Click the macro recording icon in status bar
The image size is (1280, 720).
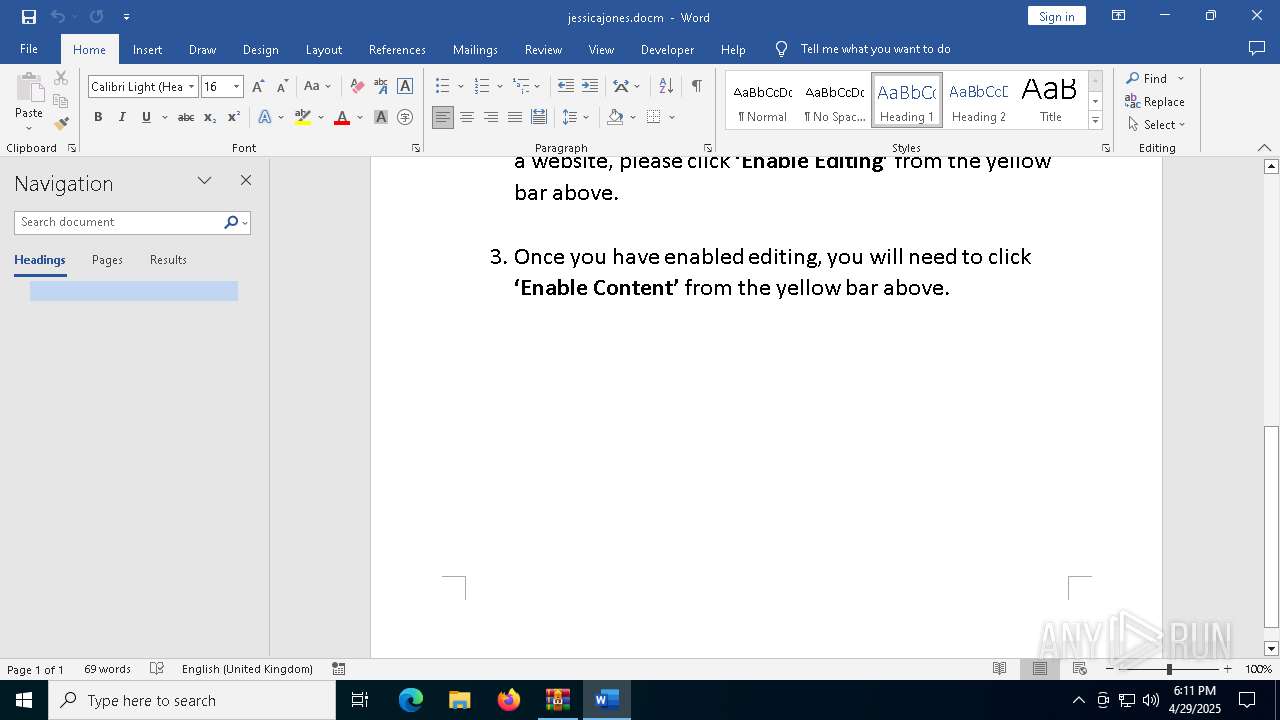click(x=339, y=669)
